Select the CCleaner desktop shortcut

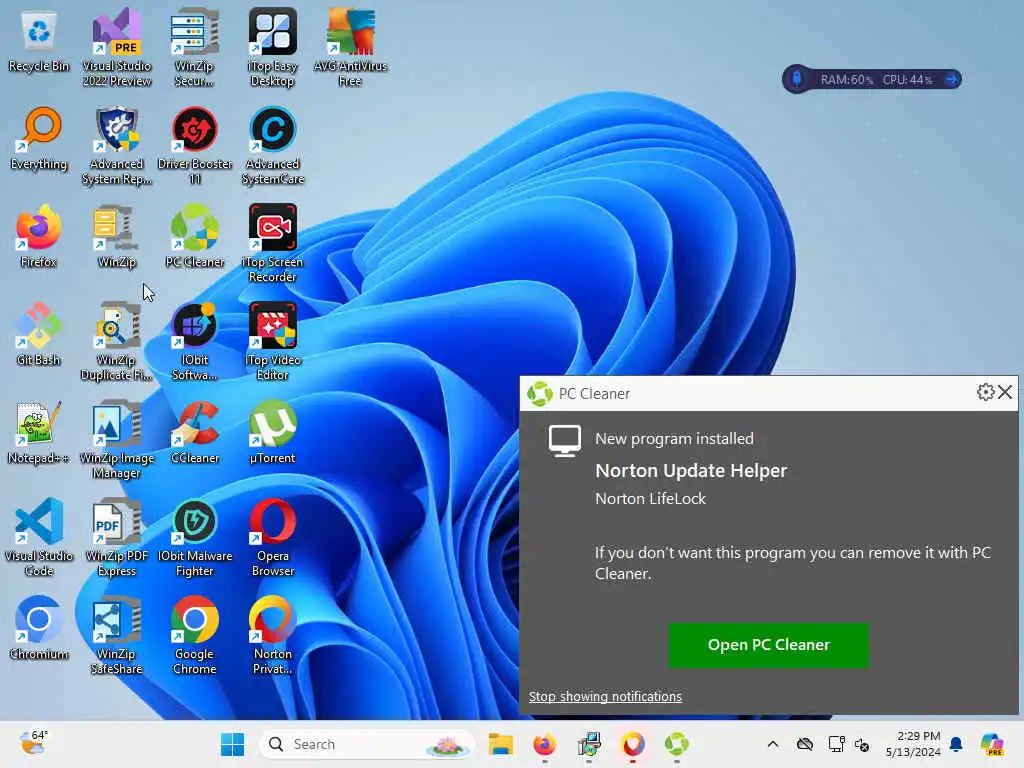[195, 432]
